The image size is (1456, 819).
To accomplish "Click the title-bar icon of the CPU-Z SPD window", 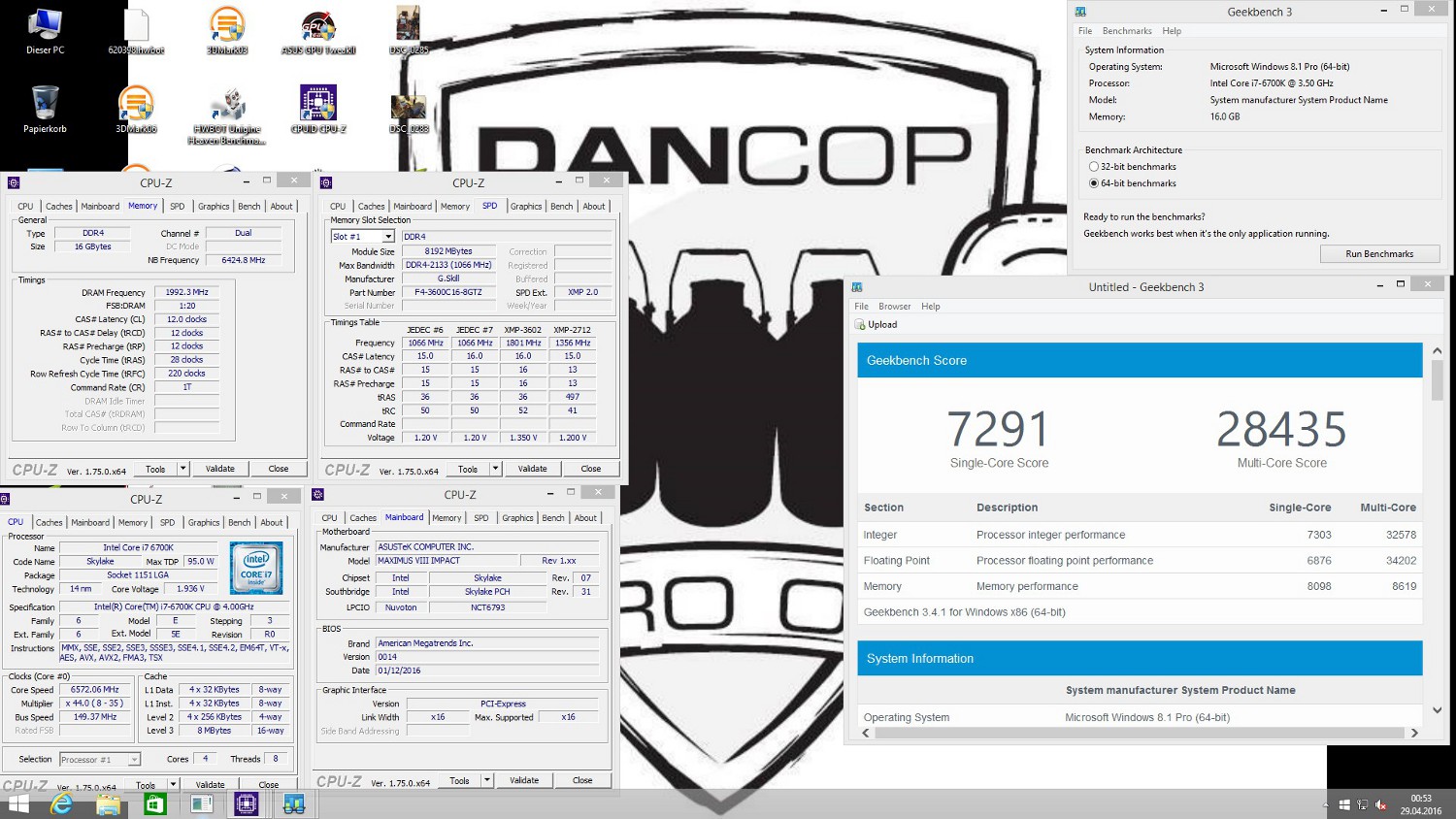I will 326,182.
